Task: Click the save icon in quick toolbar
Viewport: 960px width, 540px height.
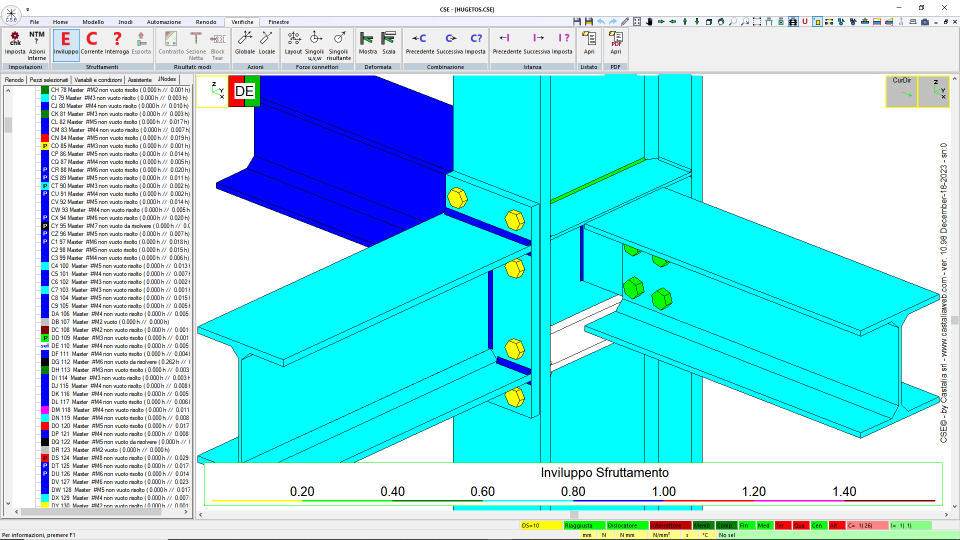Action: pyautogui.click(x=577, y=21)
